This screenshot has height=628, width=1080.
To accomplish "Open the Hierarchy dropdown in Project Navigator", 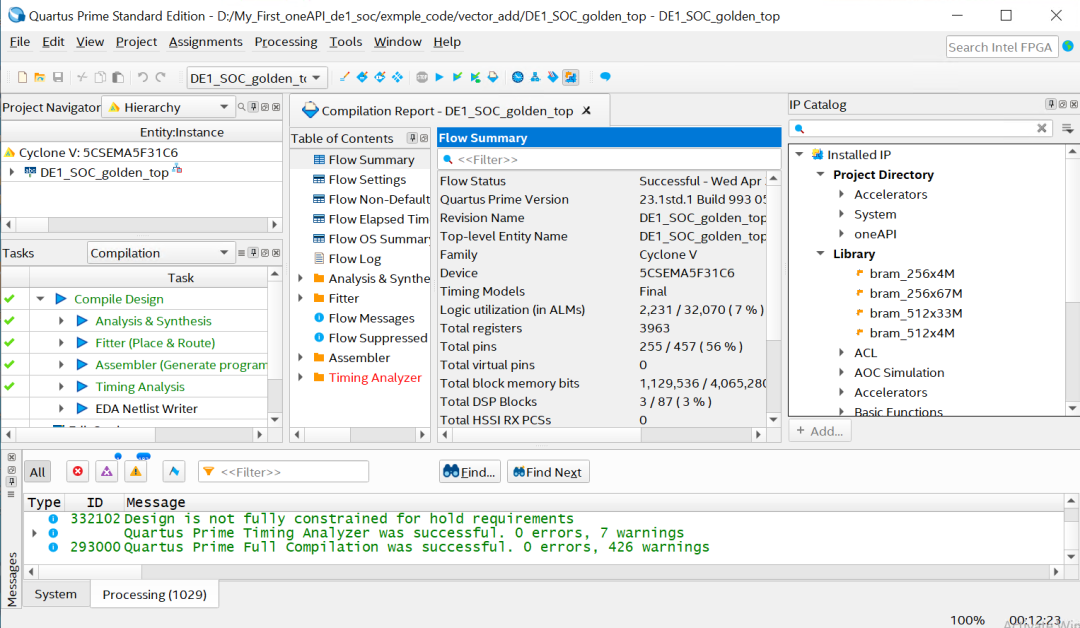I will 167,107.
